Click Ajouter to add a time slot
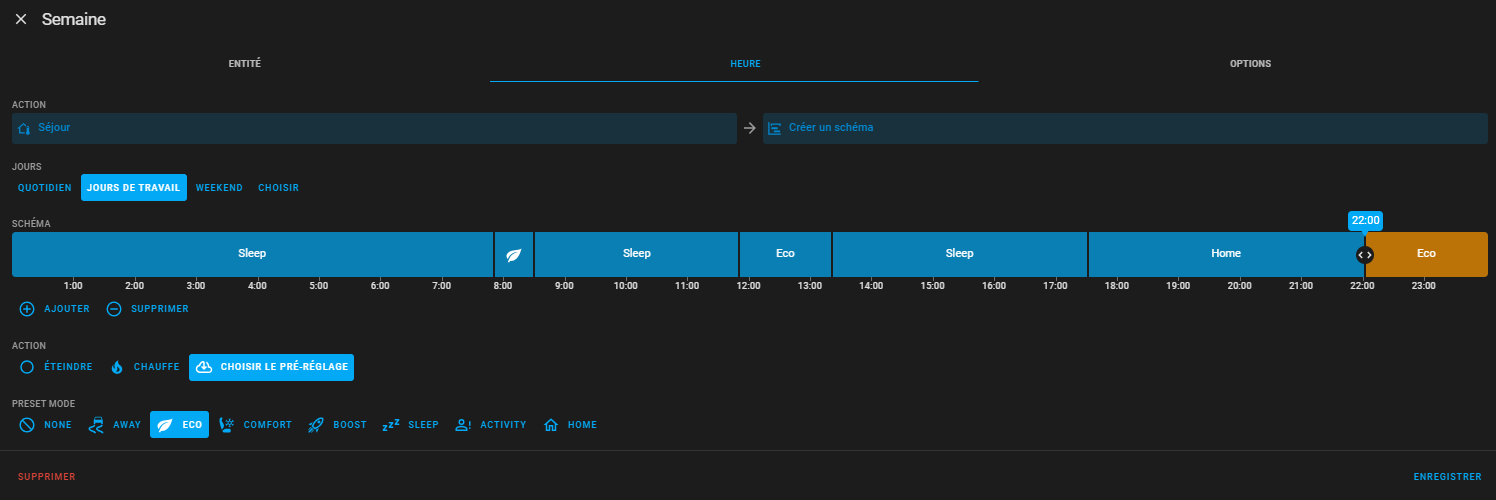 pos(55,309)
